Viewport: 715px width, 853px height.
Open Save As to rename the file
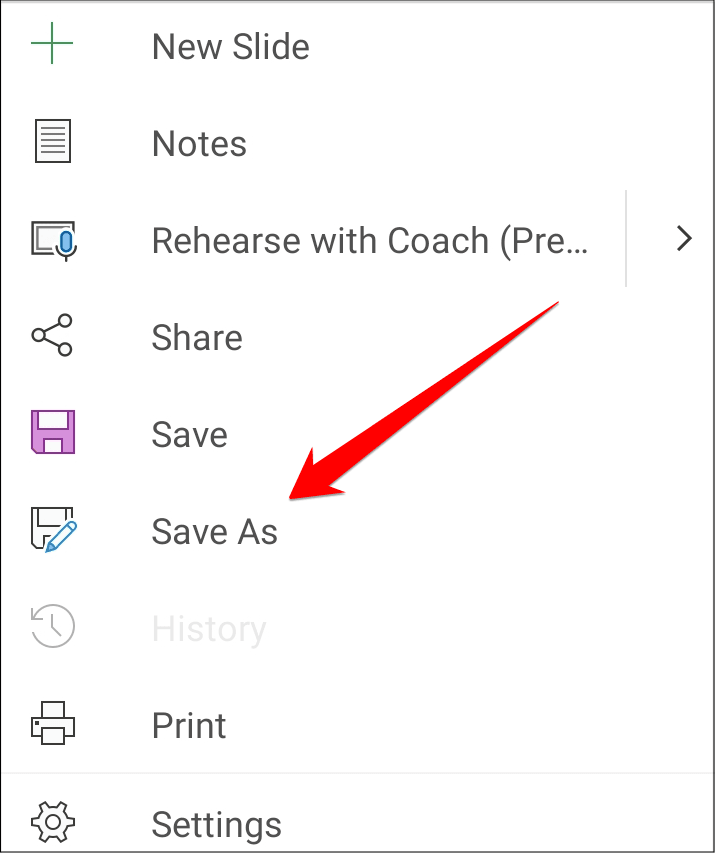[x=214, y=531]
